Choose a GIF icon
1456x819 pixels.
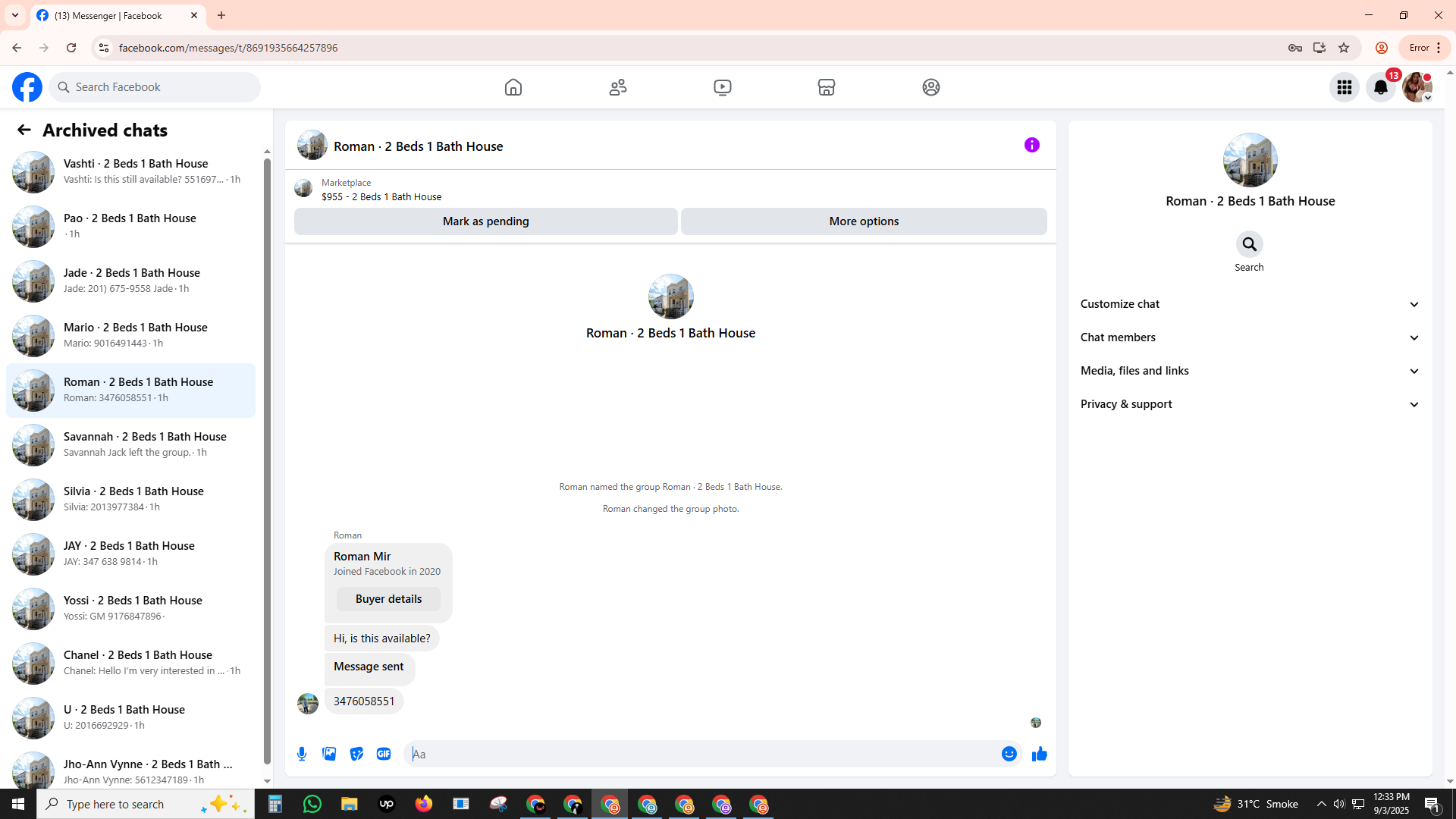(x=384, y=754)
